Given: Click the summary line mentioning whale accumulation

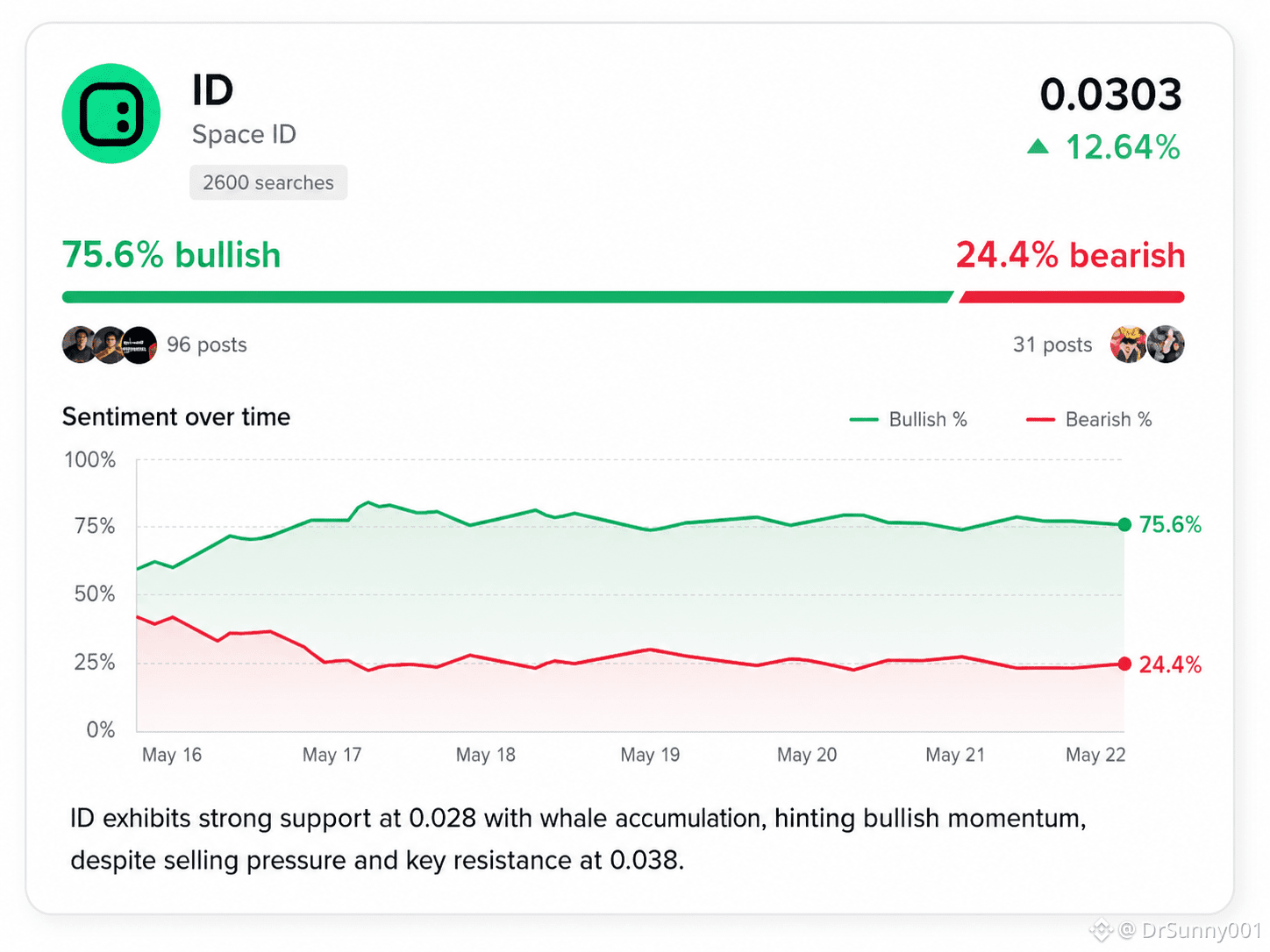Looking at the screenshot, I should pos(578,818).
